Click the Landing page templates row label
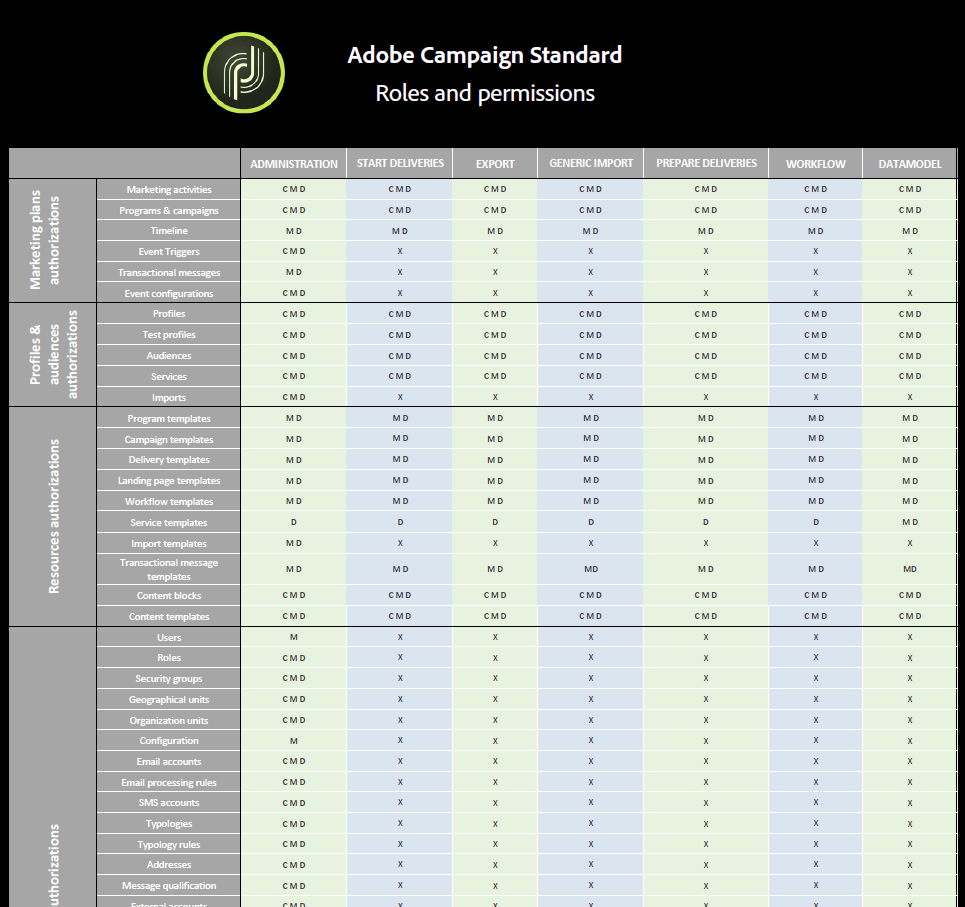 click(169, 481)
